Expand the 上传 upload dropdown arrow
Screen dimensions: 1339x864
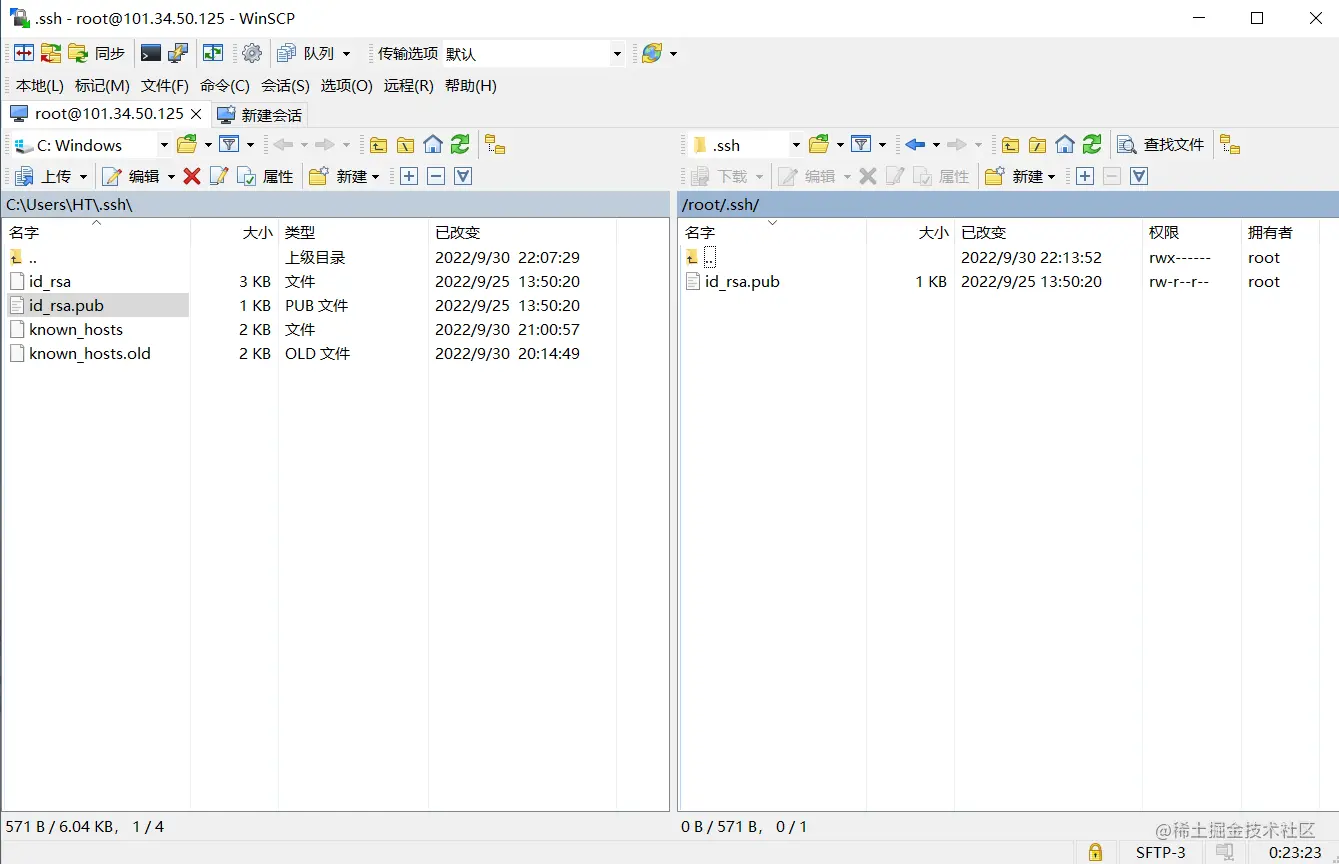pyautogui.click(x=84, y=177)
